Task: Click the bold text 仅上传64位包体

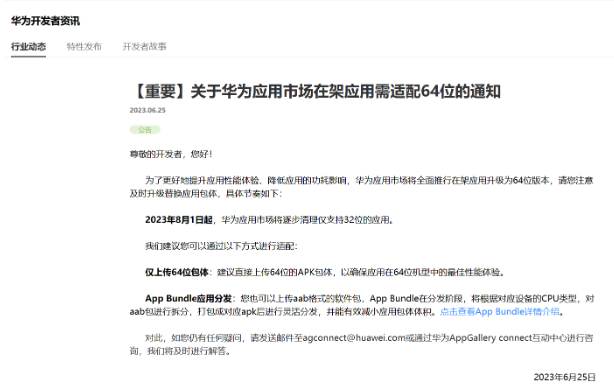Action: pos(177,272)
